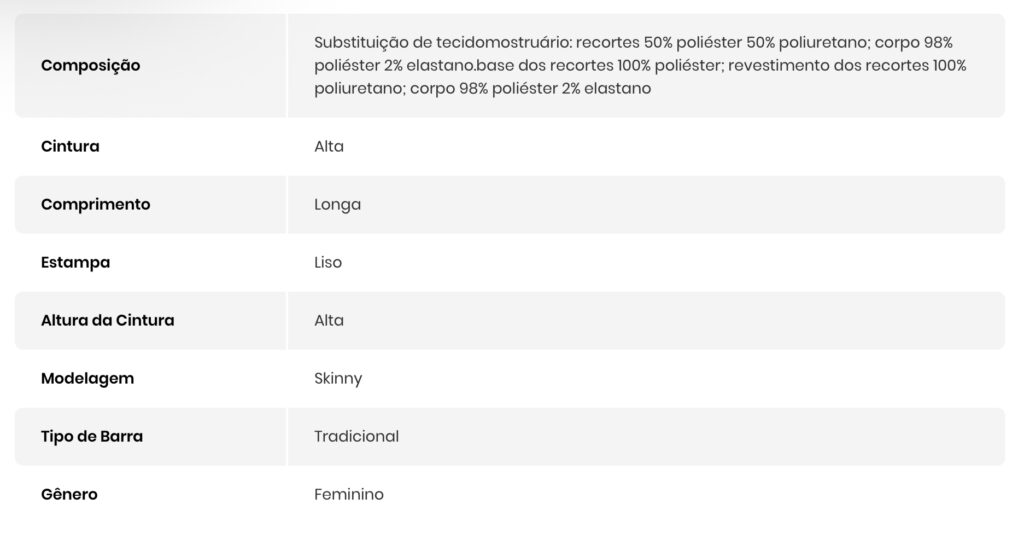
Task: Click 'Alta' value beside Altura da Cintura
Action: pos(329,320)
